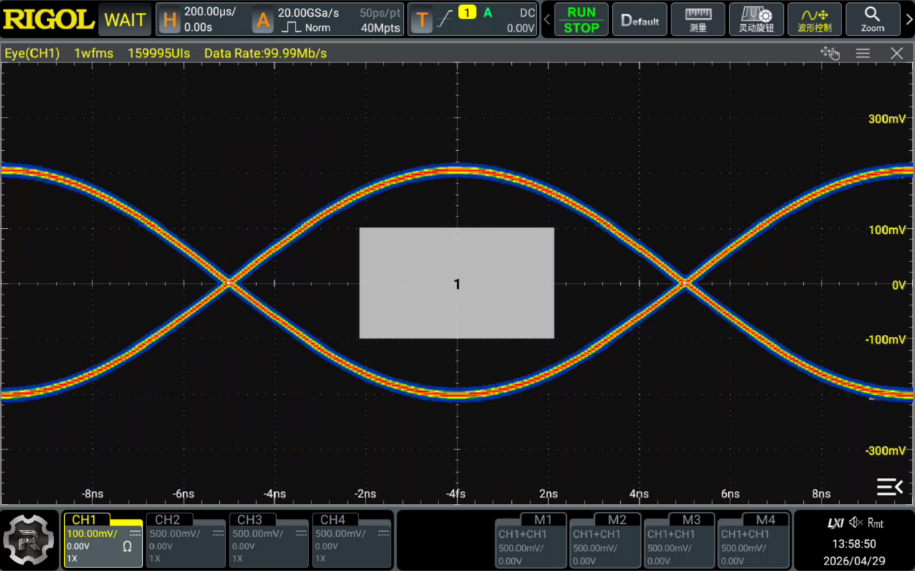
Task: Toggle the CH1 channel tab
Action: (103, 540)
